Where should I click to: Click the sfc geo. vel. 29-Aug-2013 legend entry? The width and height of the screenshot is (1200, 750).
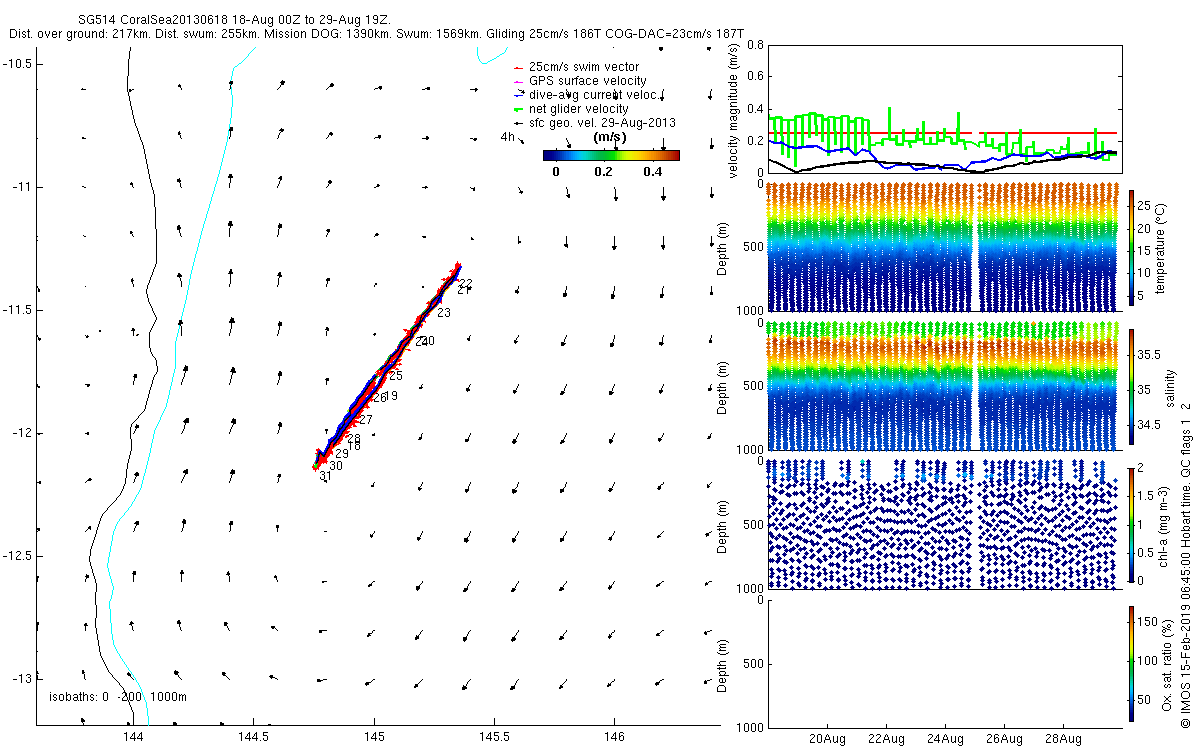point(593,123)
